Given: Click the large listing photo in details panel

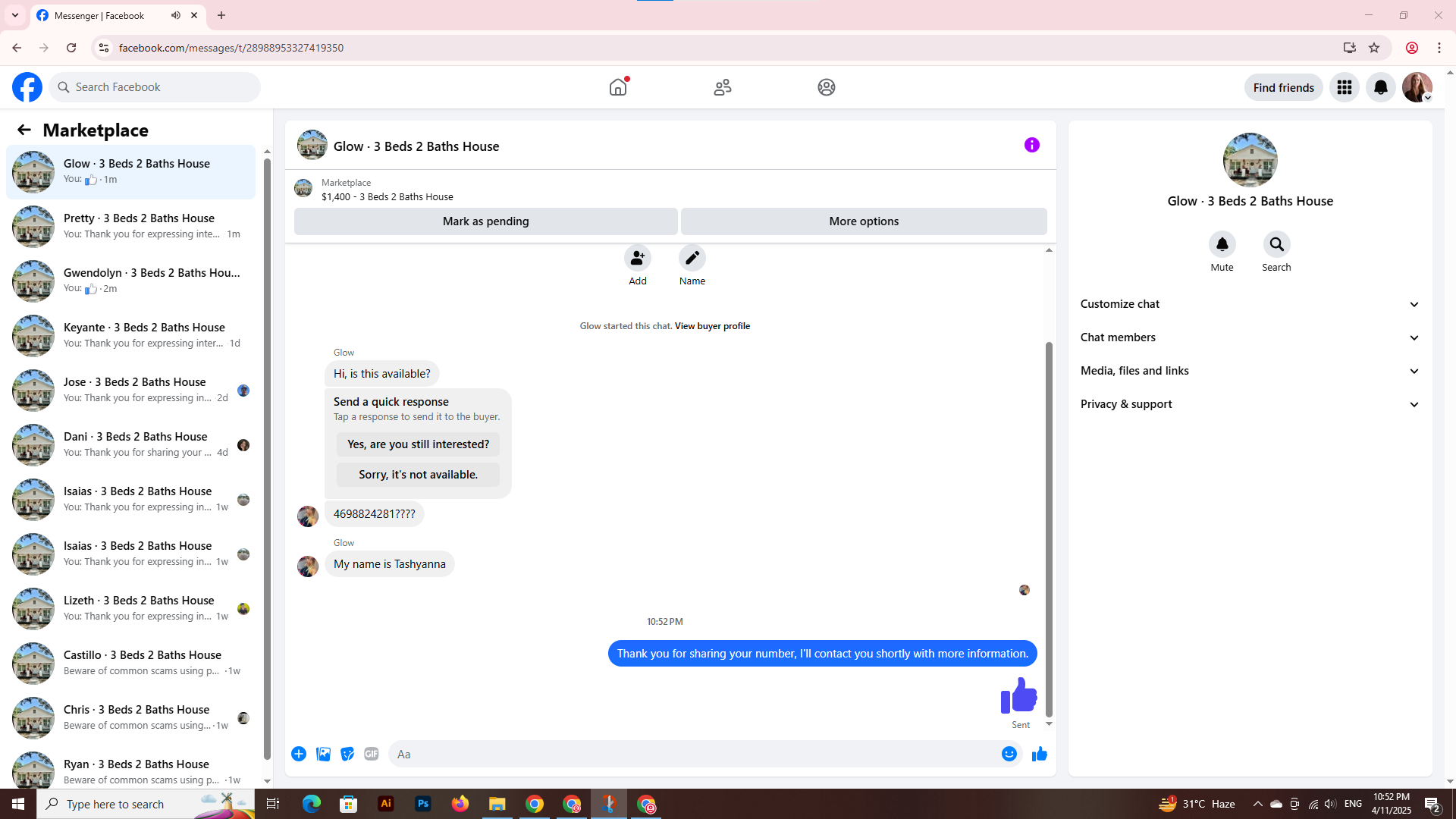Looking at the screenshot, I should pos(1250,160).
